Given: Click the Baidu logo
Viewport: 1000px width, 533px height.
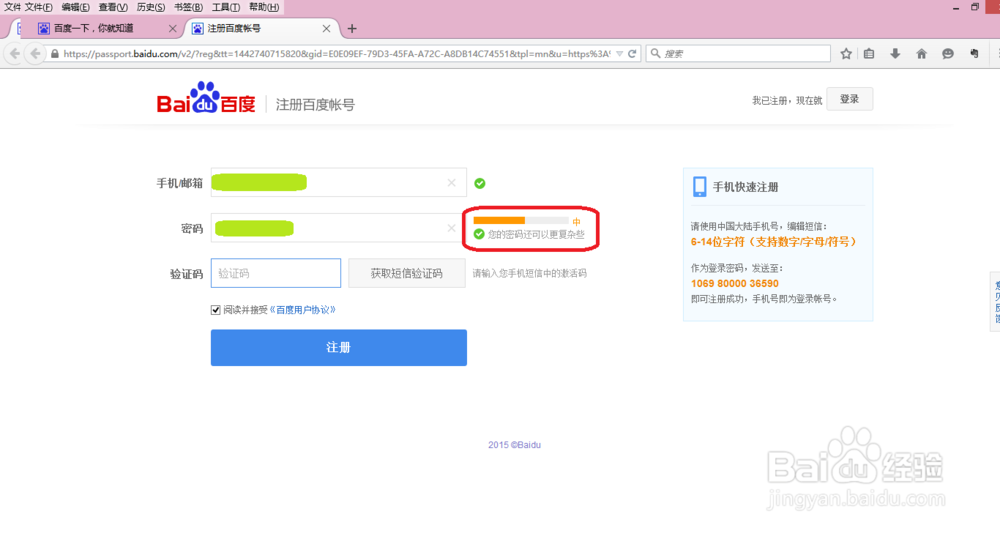Looking at the screenshot, I should click(x=205, y=98).
